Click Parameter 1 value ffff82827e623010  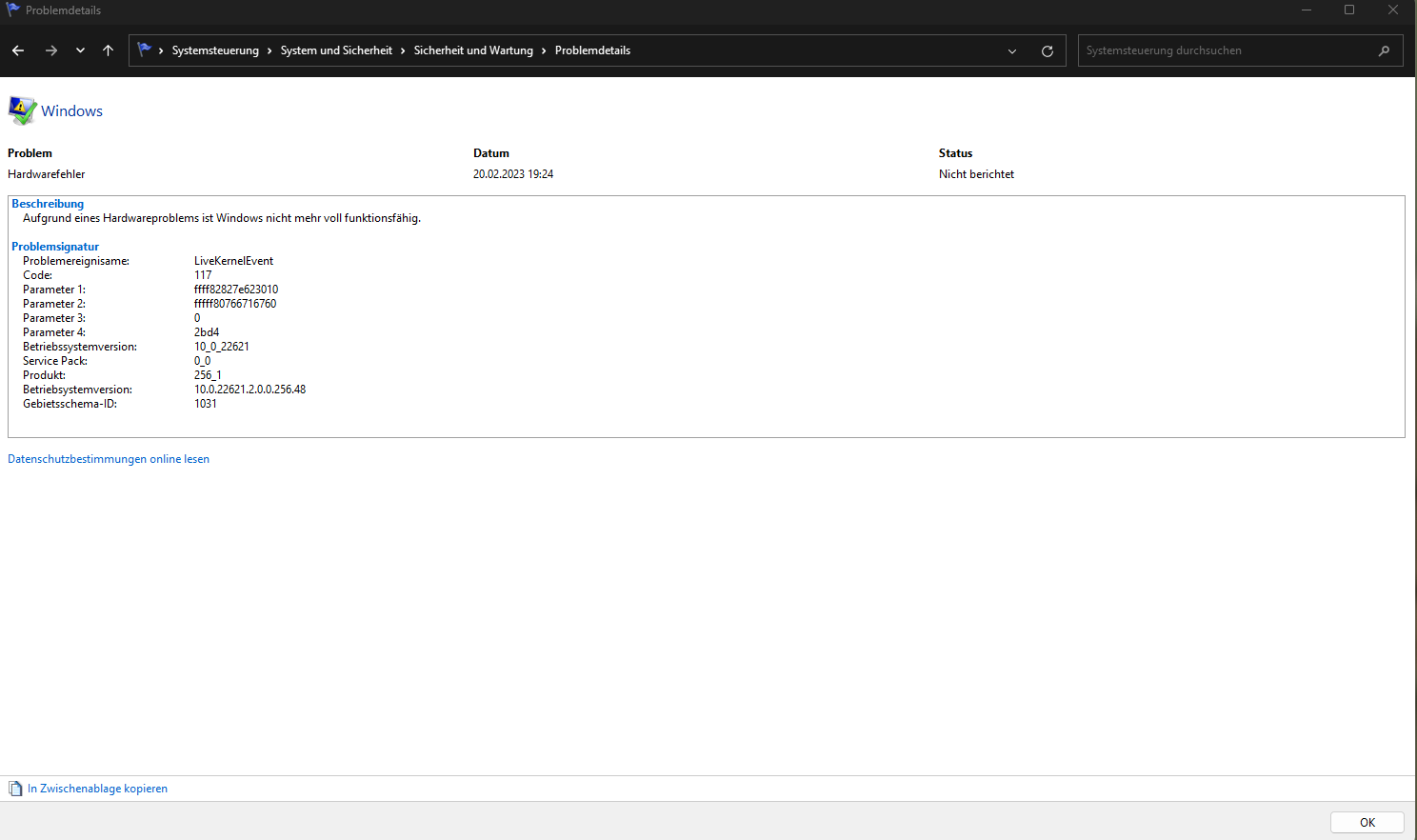236,290
